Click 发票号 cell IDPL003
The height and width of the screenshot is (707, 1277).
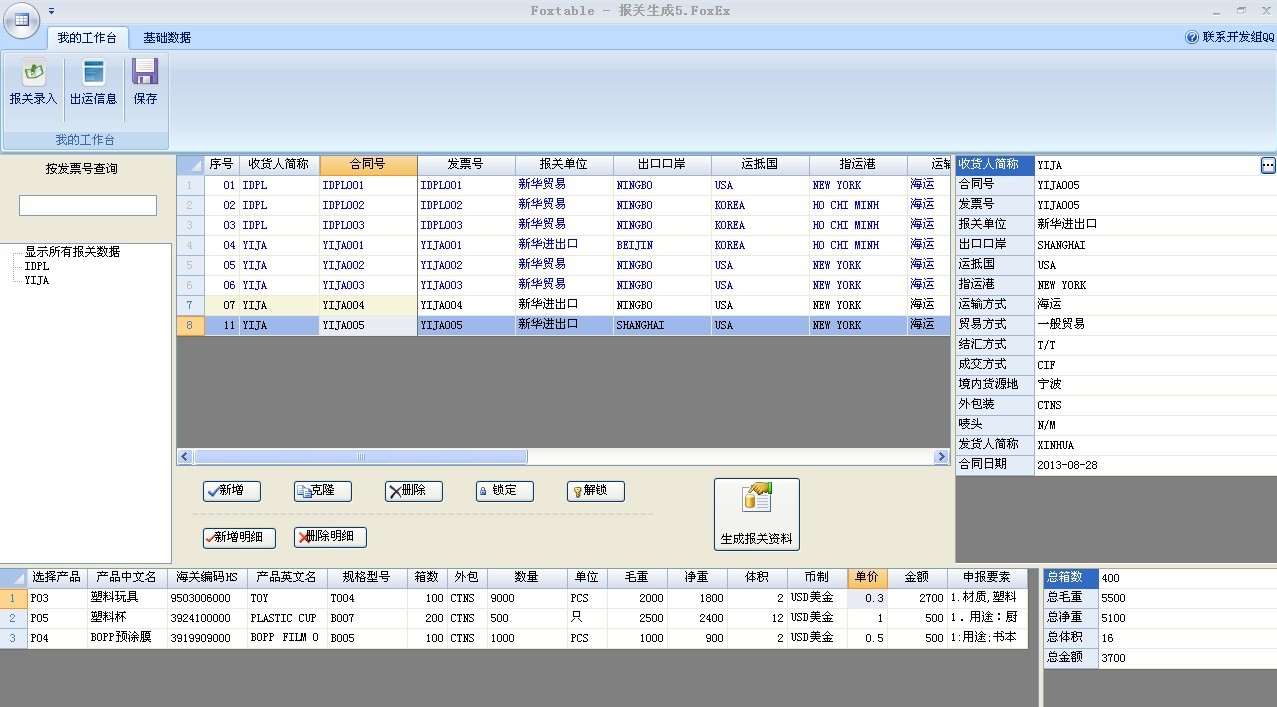[466, 225]
